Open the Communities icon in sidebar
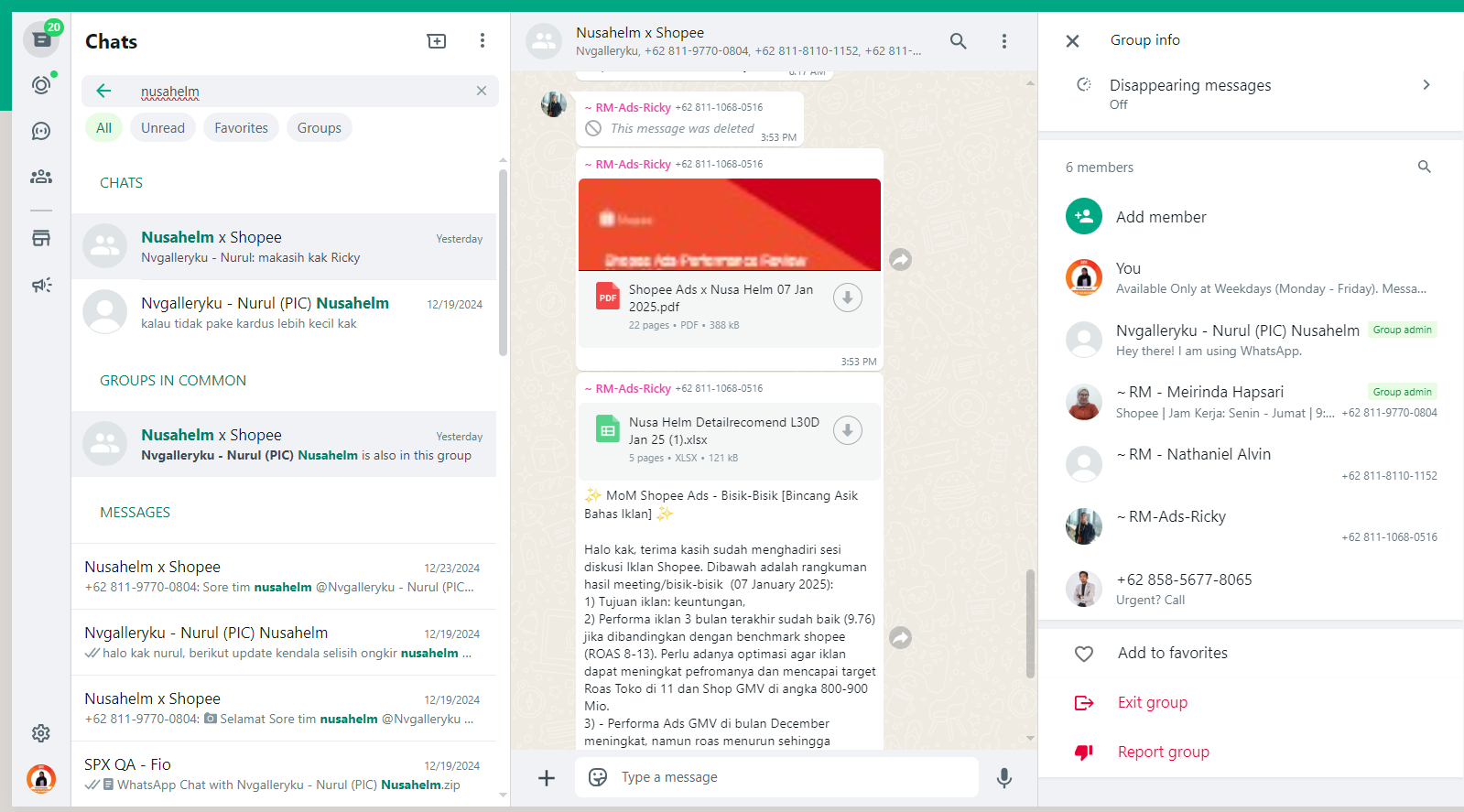The image size is (1464, 812). [x=41, y=177]
